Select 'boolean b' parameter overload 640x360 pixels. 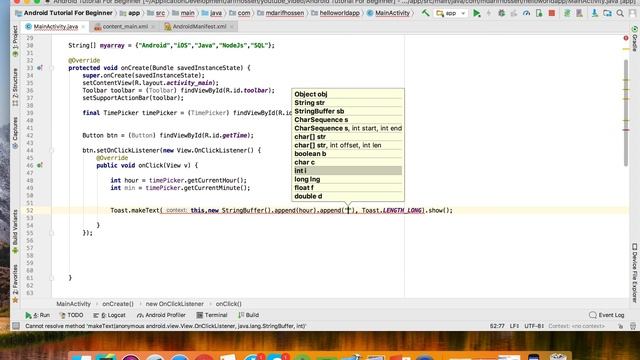(348, 153)
